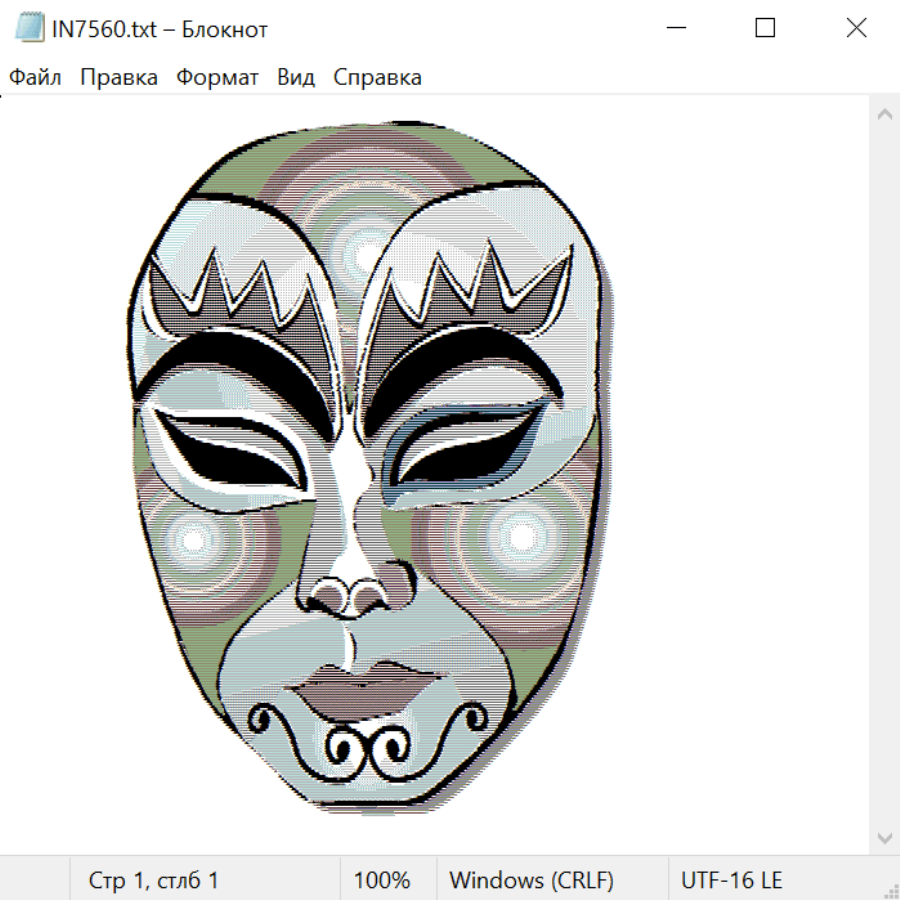Click the 100% zoom indicator

pyautogui.click(x=382, y=880)
